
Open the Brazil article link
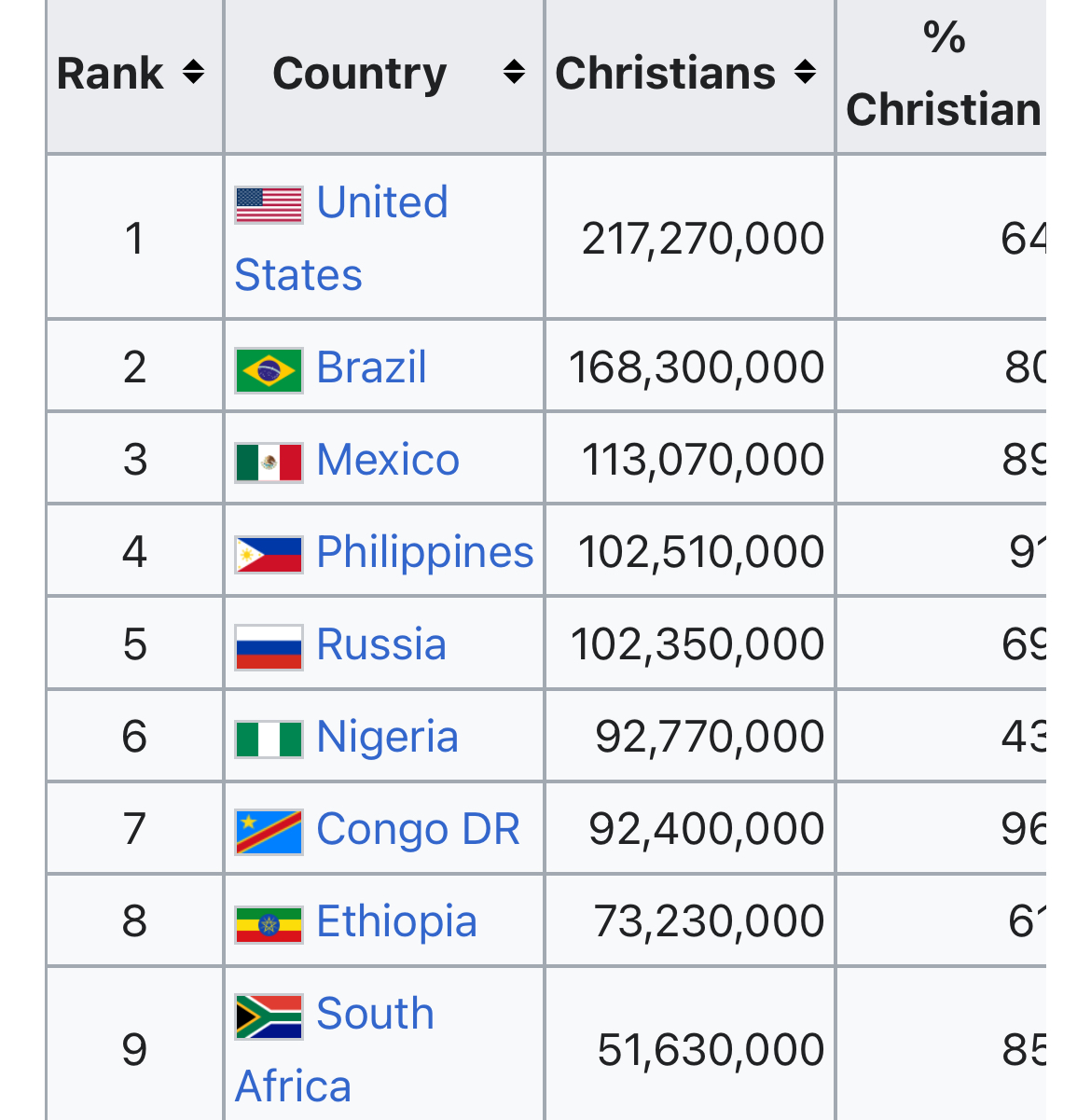(371, 367)
